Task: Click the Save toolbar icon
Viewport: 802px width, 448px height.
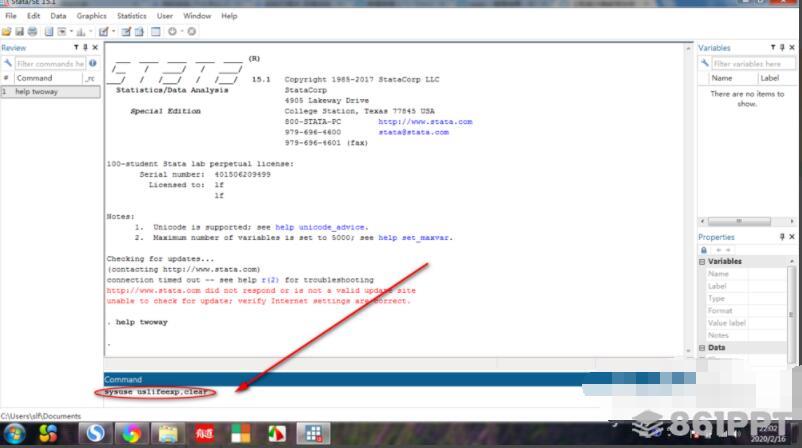Action: click(19, 32)
